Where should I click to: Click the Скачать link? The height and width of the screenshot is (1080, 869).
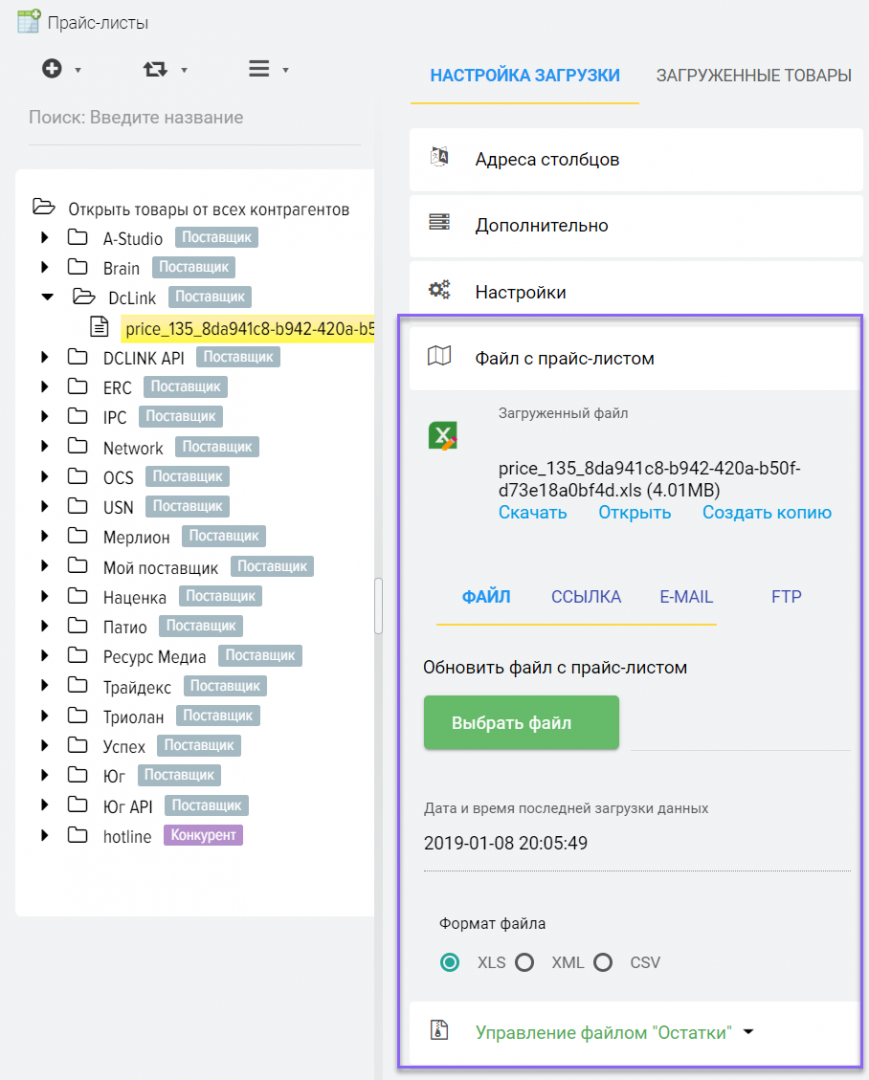click(x=532, y=513)
